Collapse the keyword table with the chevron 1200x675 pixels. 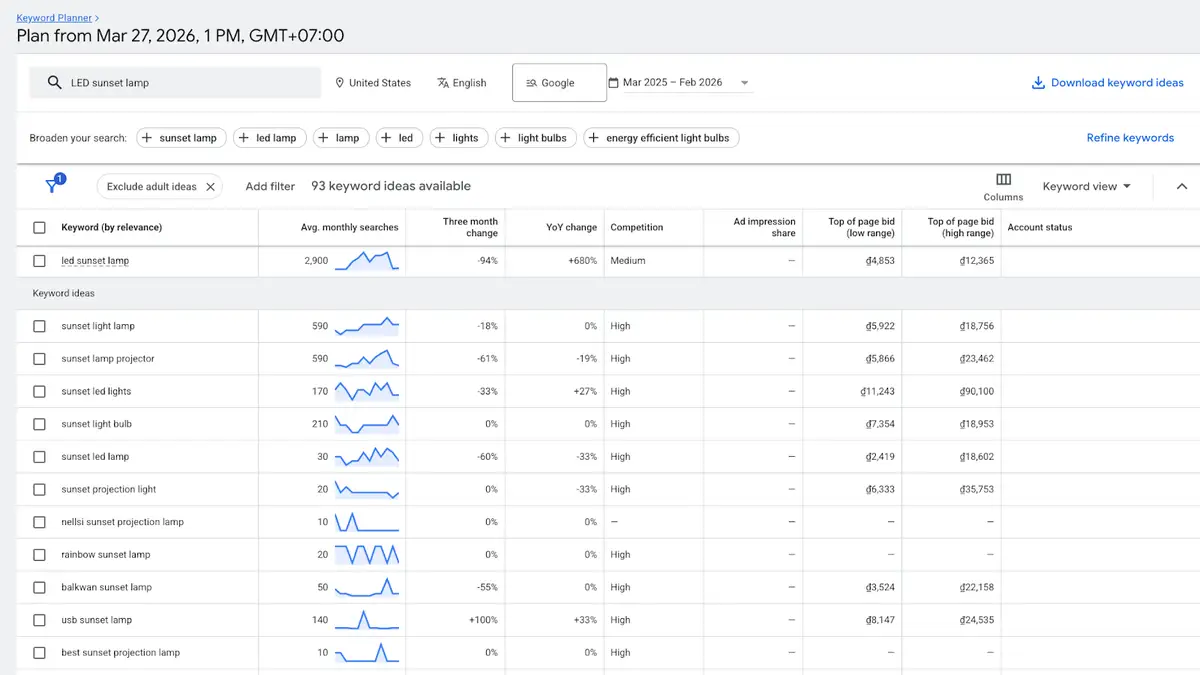pos(1182,185)
